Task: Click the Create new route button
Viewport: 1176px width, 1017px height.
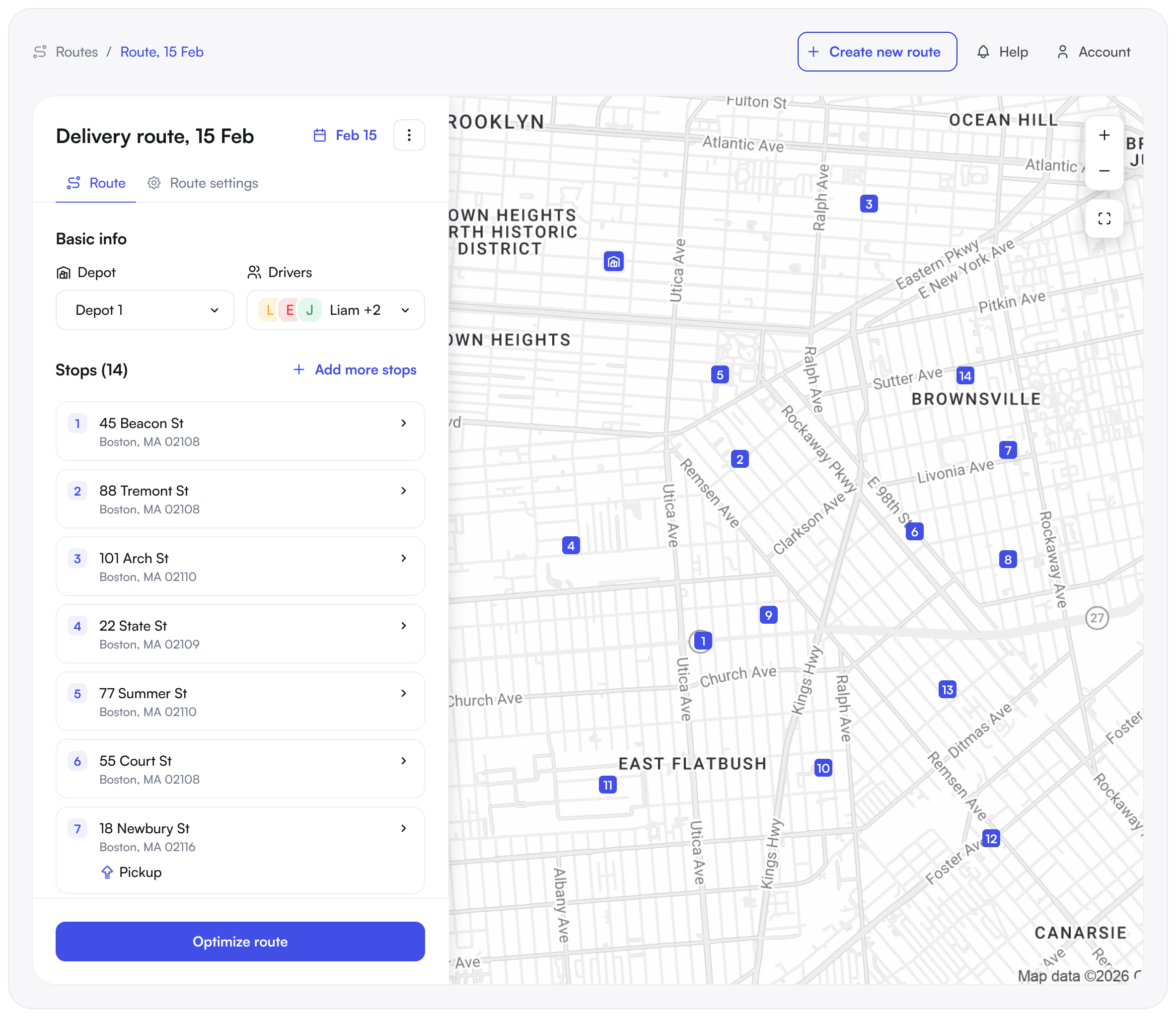Action: [877, 52]
